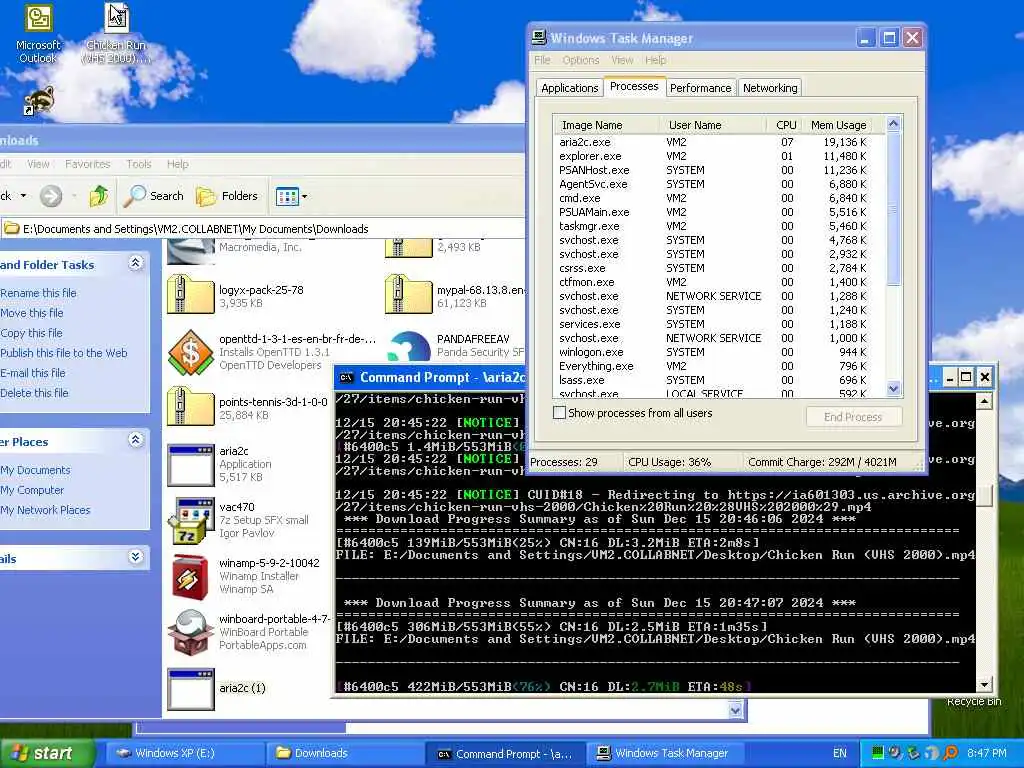Select the vac470 7z setup icon
Image resolution: width=1024 pixels, height=768 pixels.
point(190,520)
